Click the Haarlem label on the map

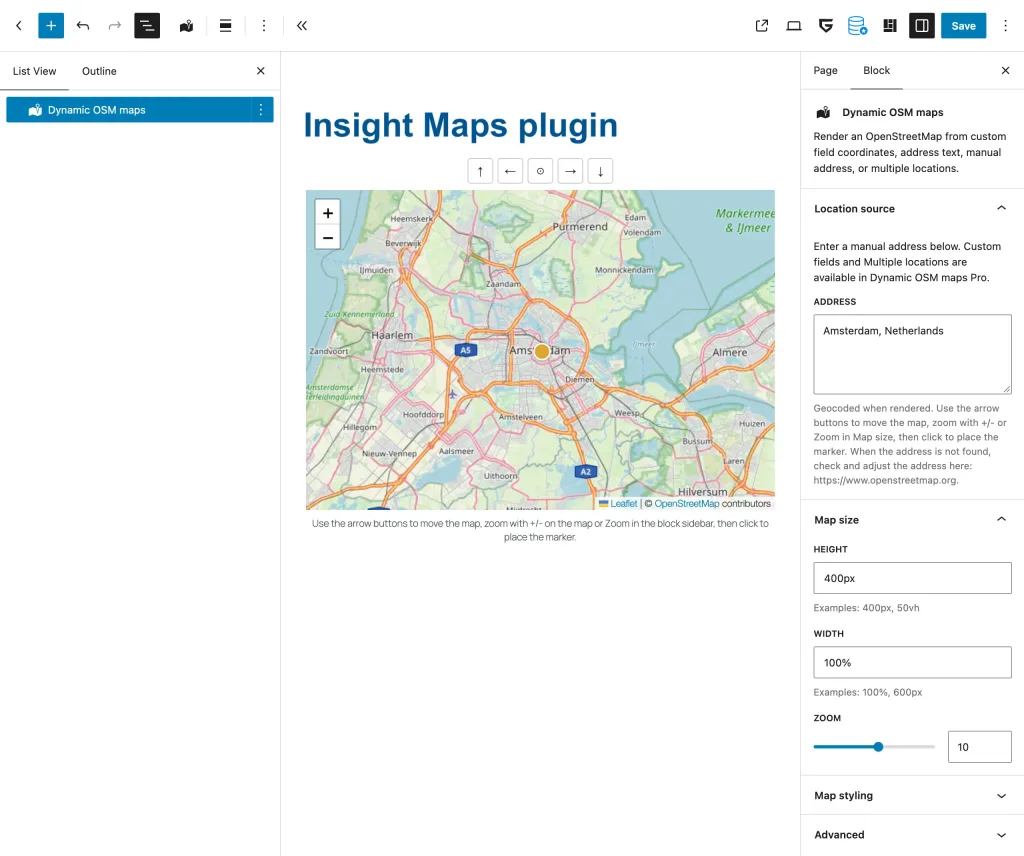[392, 335]
